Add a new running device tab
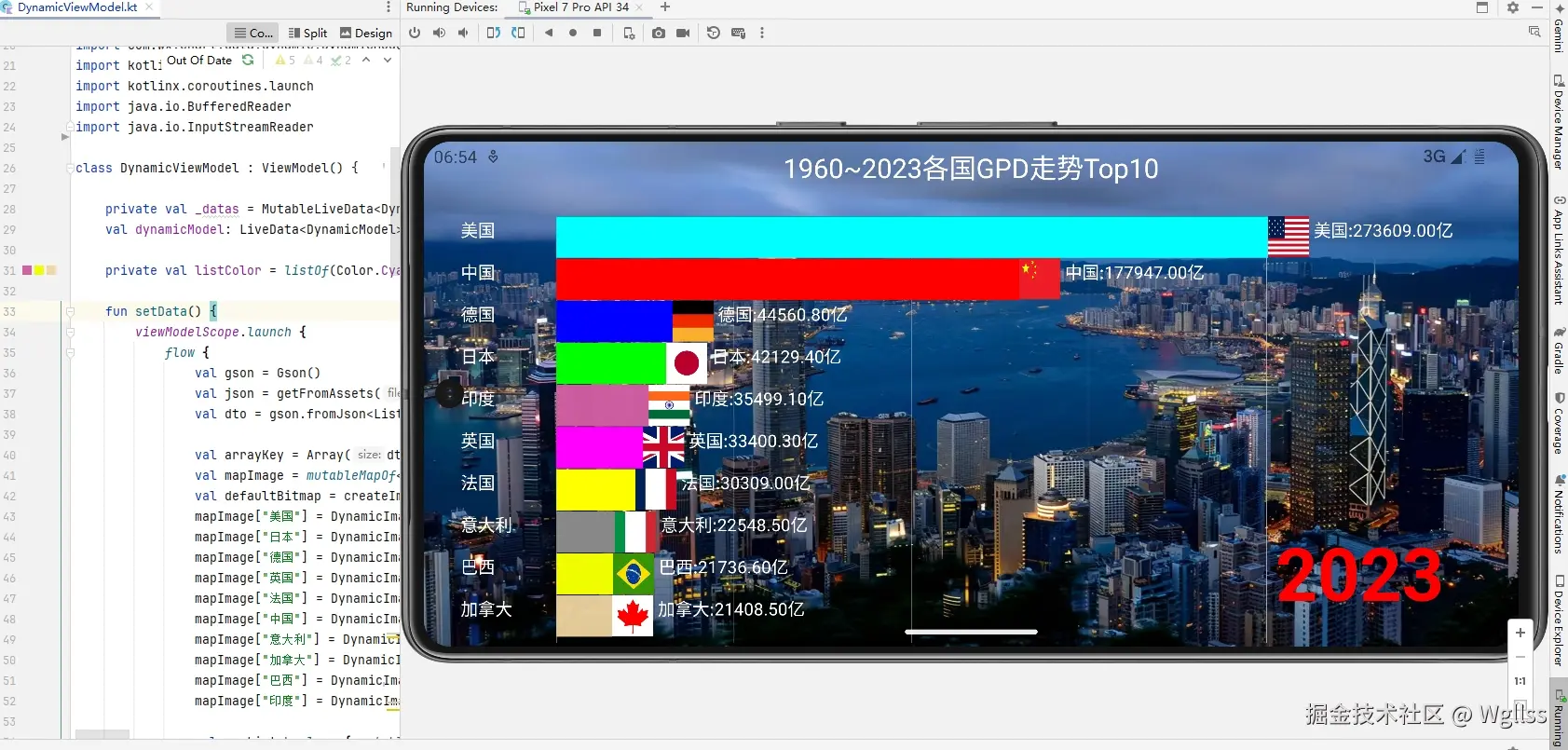1568x750 pixels. click(x=665, y=7)
